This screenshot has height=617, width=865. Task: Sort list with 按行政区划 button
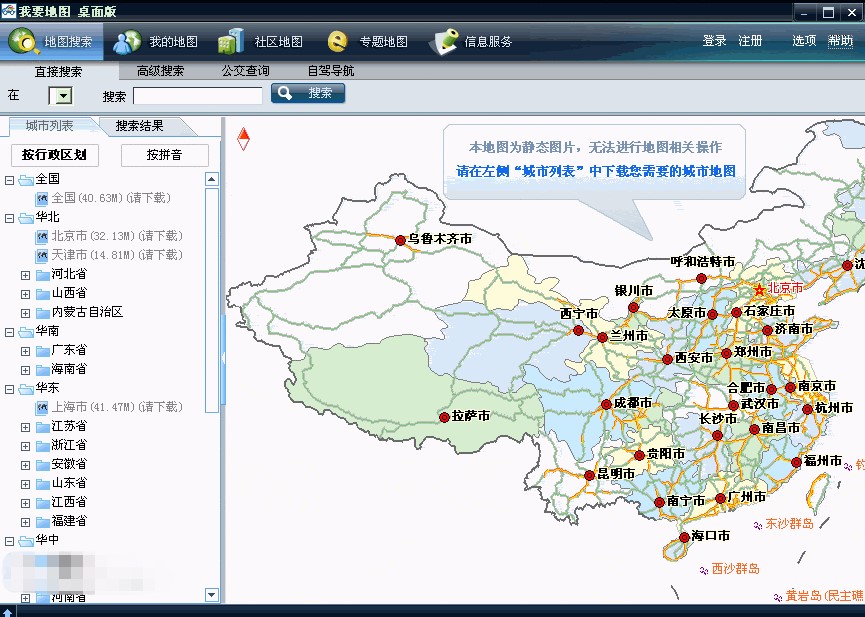(55, 155)
